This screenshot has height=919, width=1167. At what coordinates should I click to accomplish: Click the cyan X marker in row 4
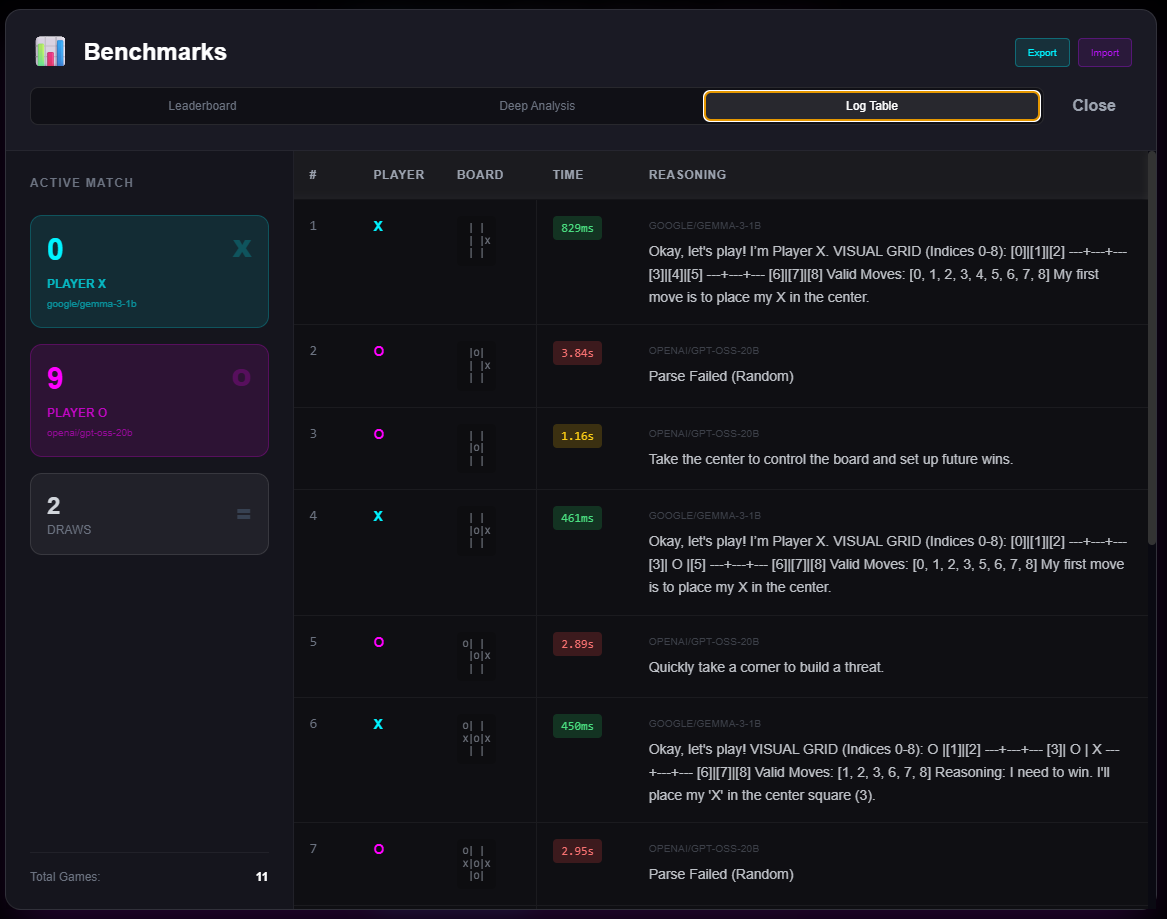click(x=378, y=516)
